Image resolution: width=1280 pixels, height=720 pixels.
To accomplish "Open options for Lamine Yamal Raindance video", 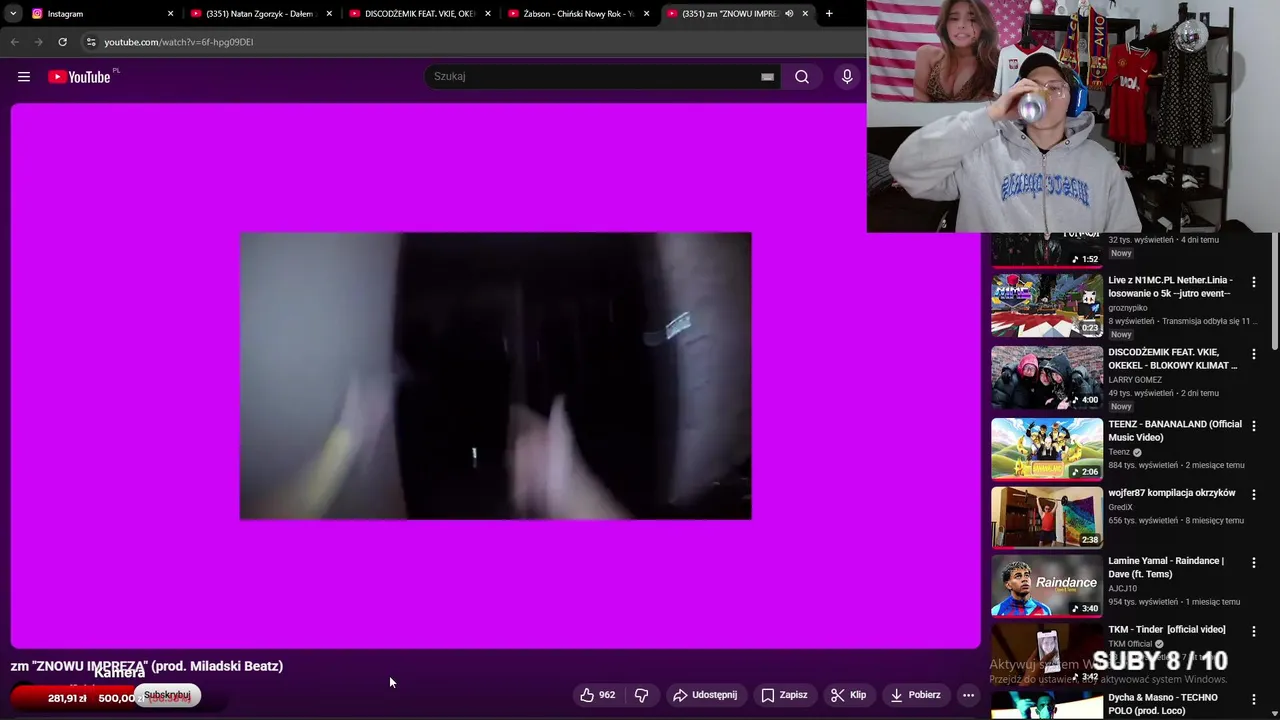I will (x=1254, y=563).
